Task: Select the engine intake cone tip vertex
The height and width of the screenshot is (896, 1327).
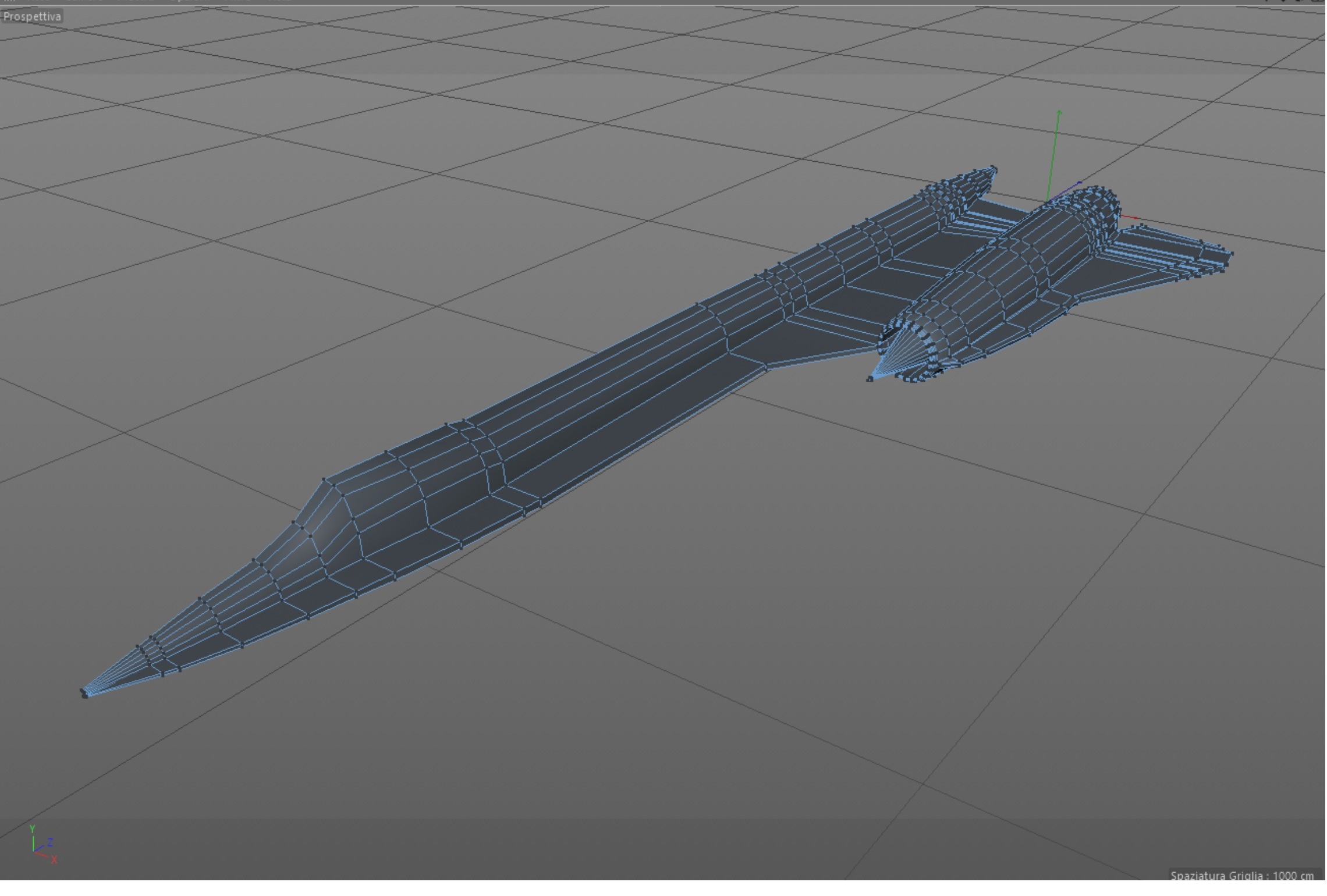Action: point(870,379)
